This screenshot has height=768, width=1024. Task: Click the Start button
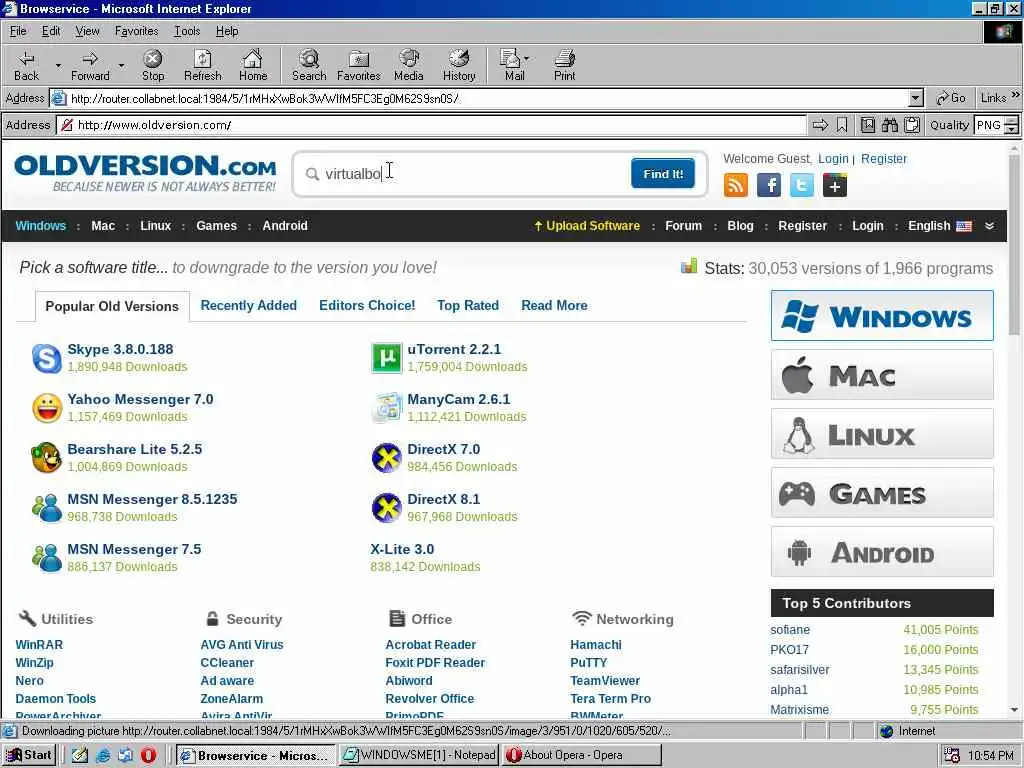[x=29, y=755]
